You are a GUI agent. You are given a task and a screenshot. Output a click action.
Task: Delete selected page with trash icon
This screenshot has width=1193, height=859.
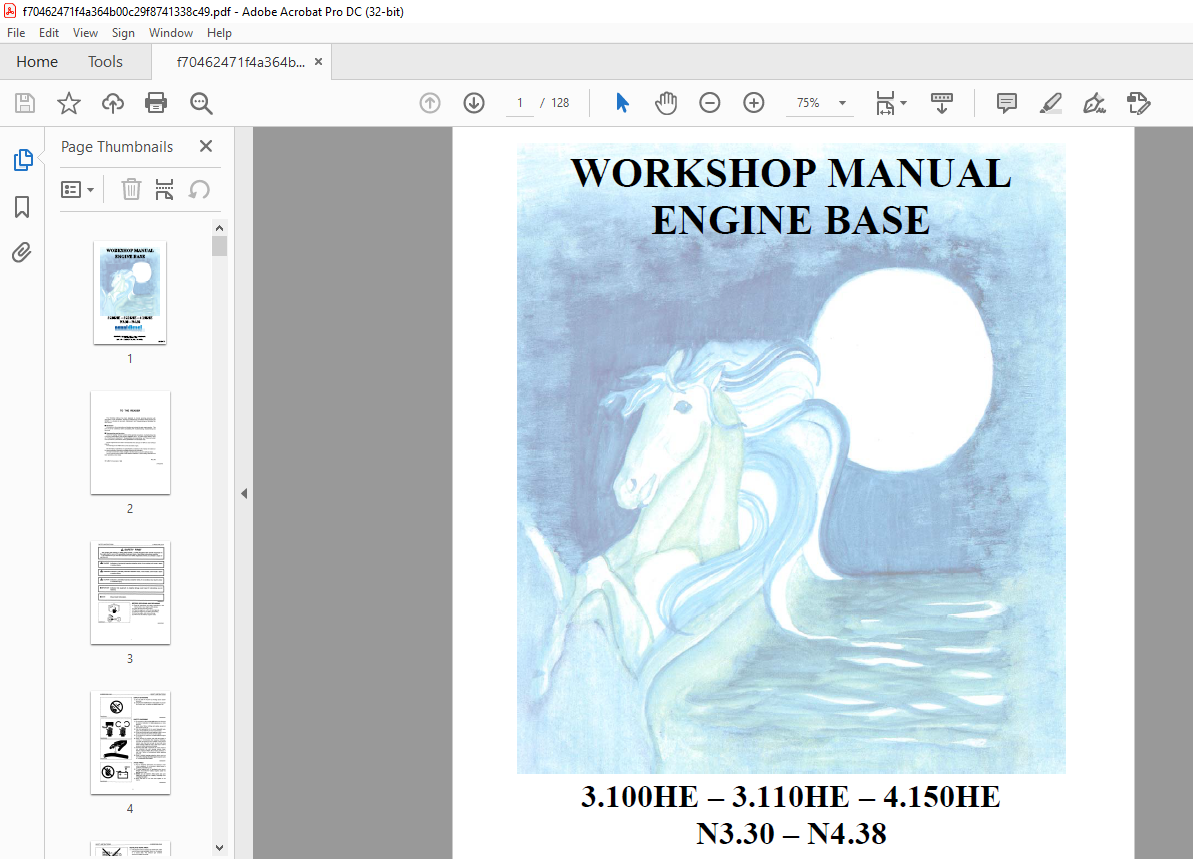(x=131, y=189)
